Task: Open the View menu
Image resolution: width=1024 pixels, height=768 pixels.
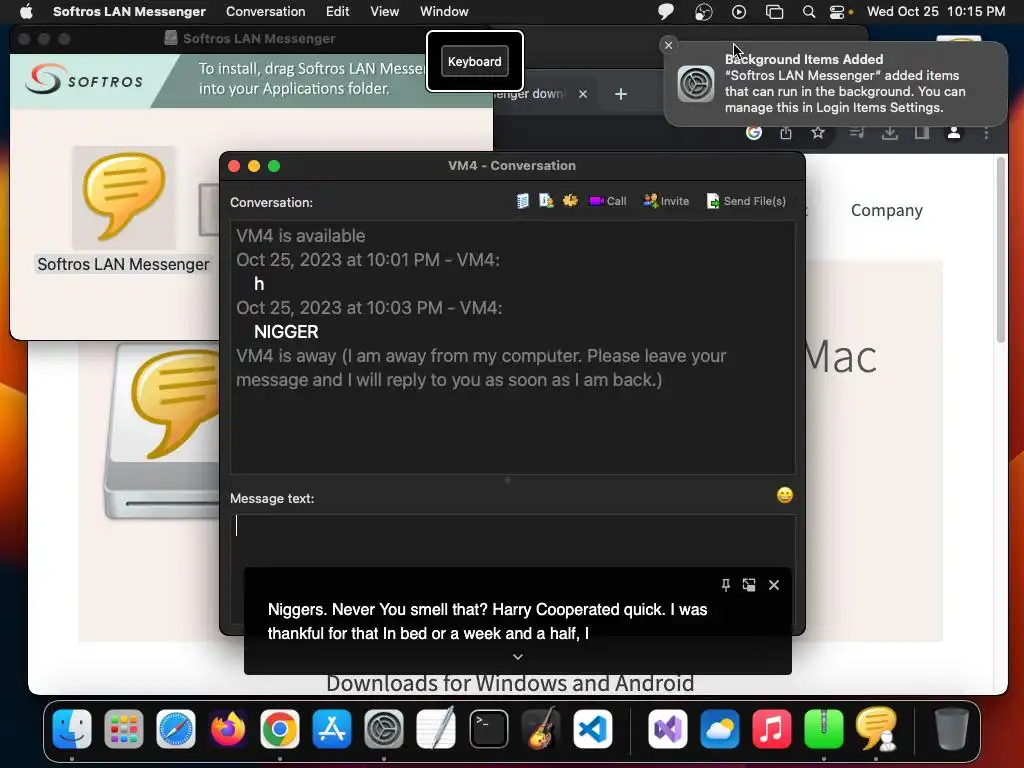Action: click(384, 11)
